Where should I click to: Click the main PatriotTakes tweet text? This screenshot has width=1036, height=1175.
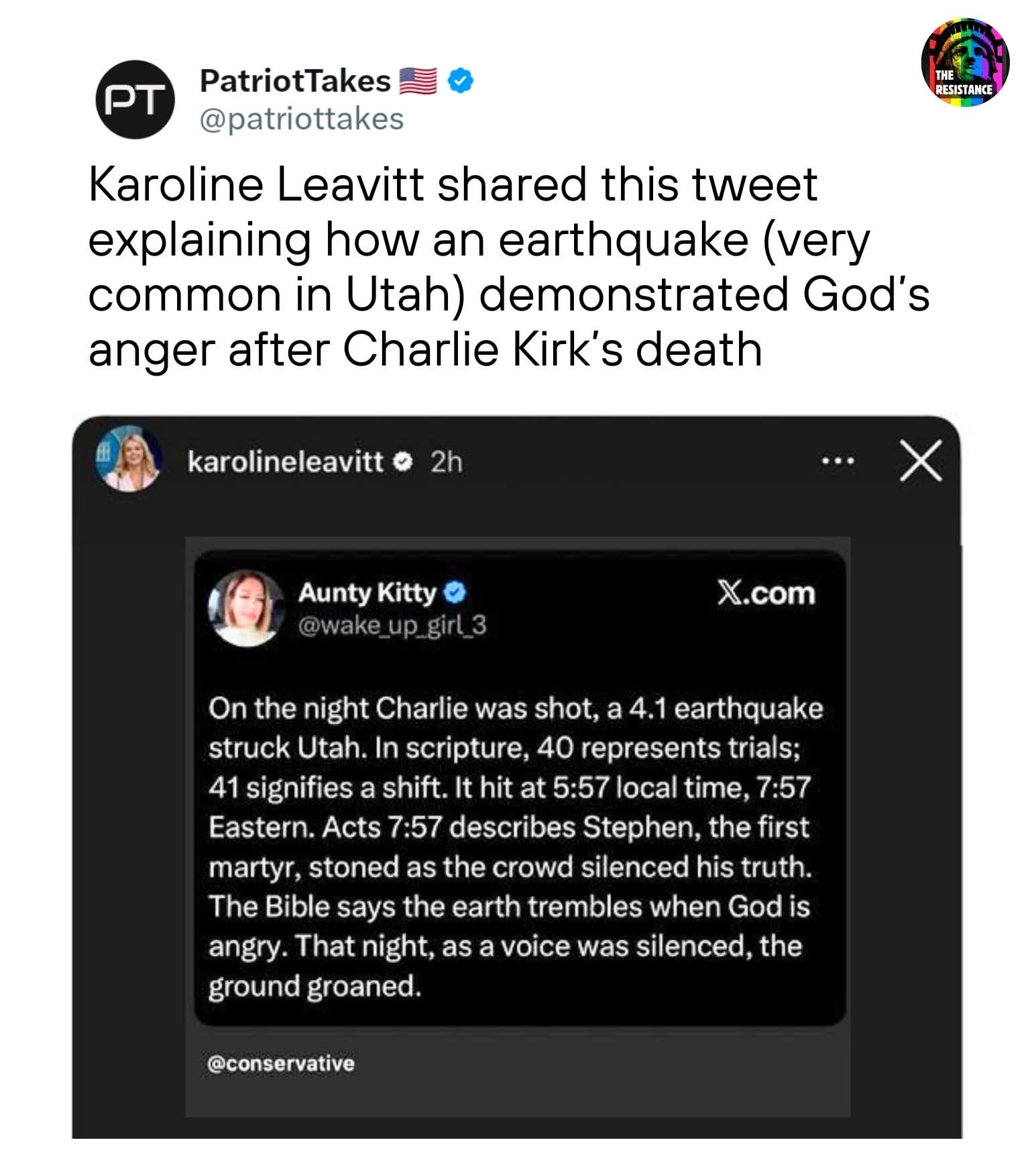(510, 267)
